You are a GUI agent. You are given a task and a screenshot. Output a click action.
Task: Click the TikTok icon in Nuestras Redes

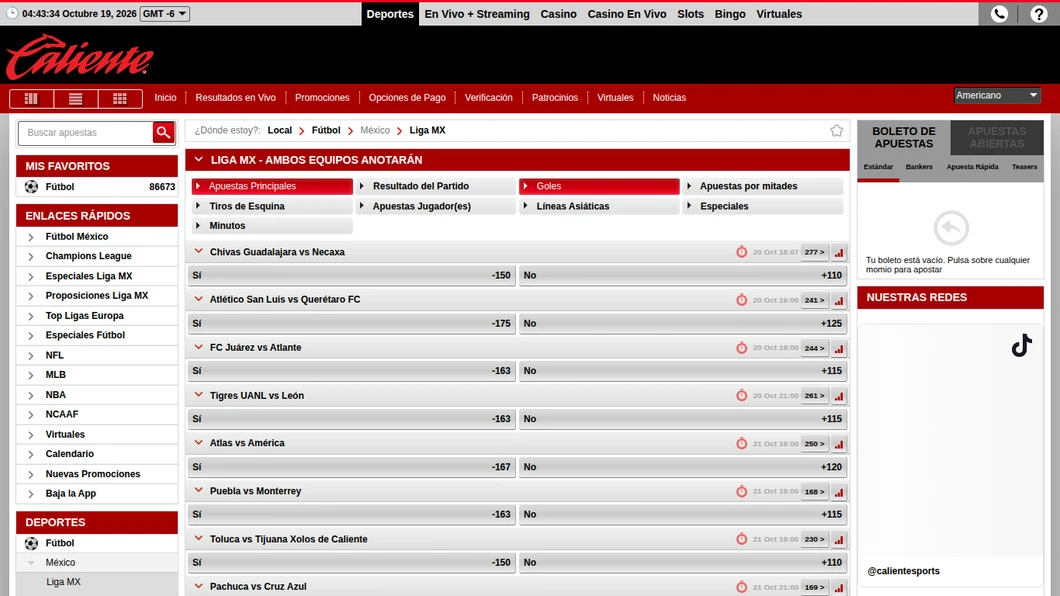click(1021, 345)
